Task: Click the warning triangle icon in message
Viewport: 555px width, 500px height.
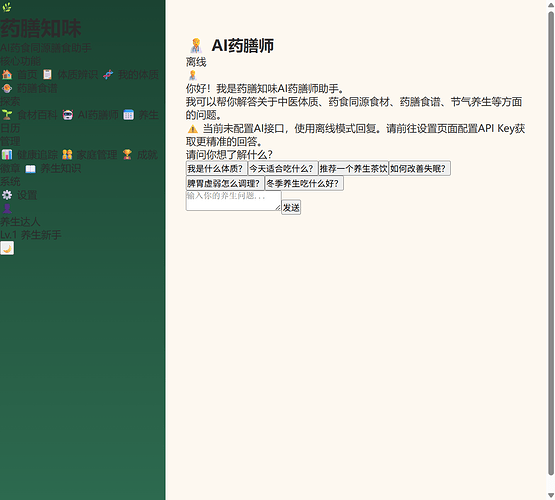Action: pos(193,129)
